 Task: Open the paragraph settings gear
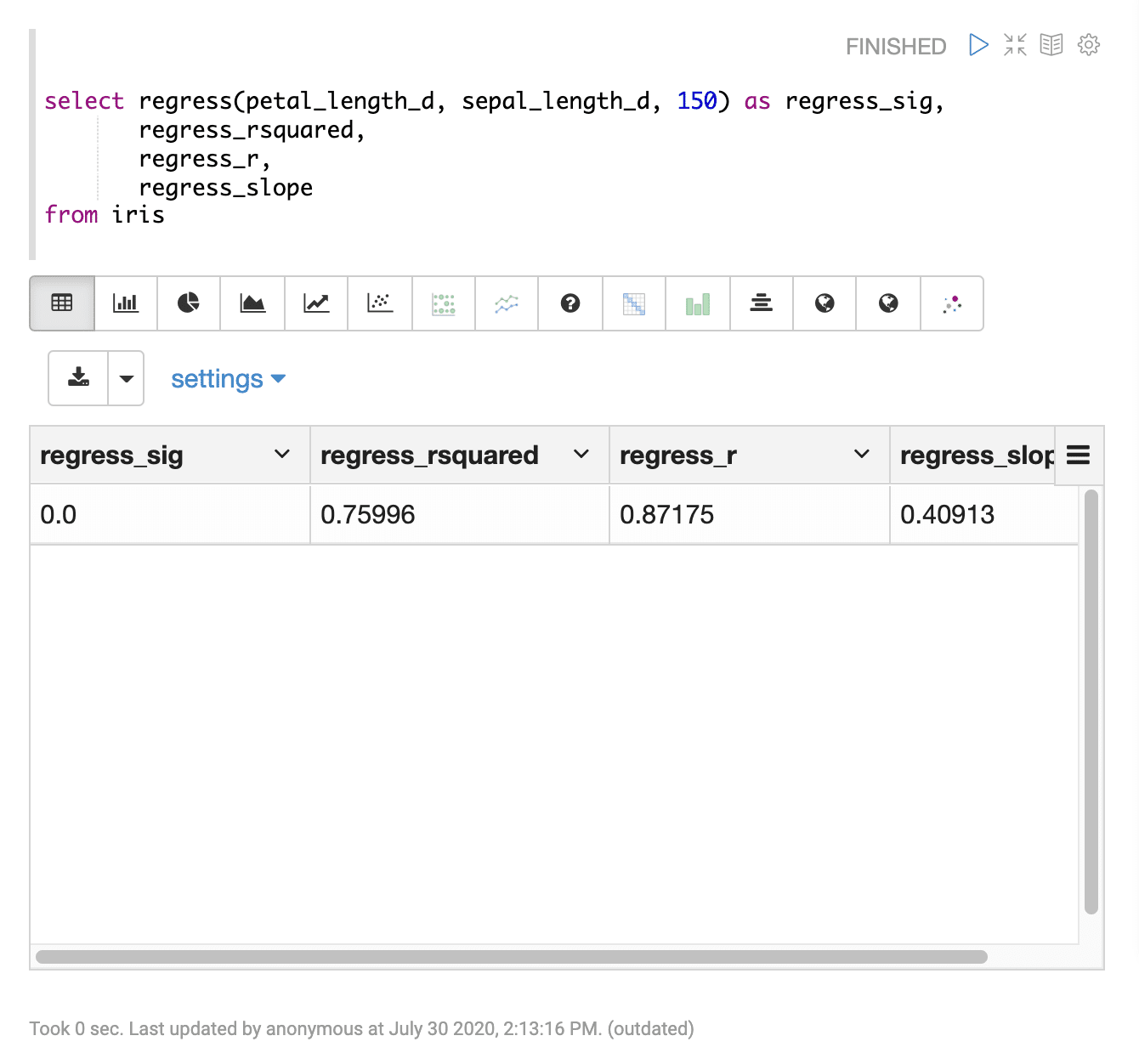click(x=1089, y=45)
